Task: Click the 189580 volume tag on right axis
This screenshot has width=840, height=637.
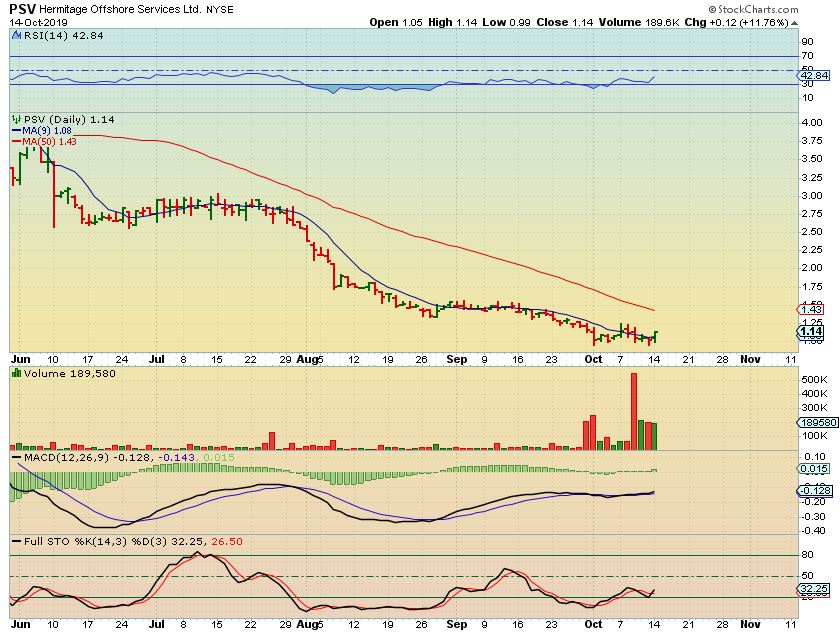Action: click(x=818, y=422)
